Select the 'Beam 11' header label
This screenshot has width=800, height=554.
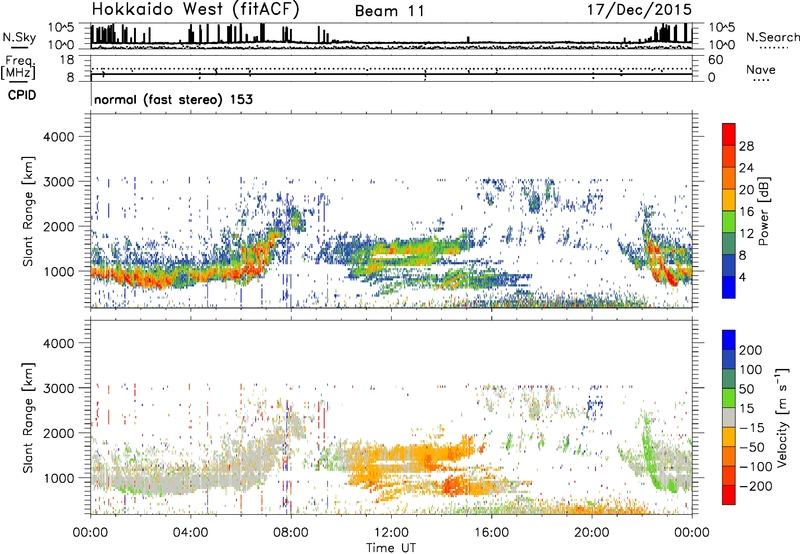(389, 11)
